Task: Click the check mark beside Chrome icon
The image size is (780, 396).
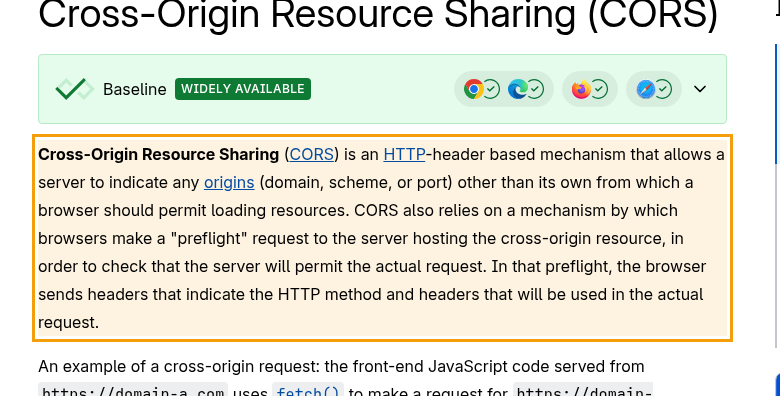Action: click(x=491, y=89)
